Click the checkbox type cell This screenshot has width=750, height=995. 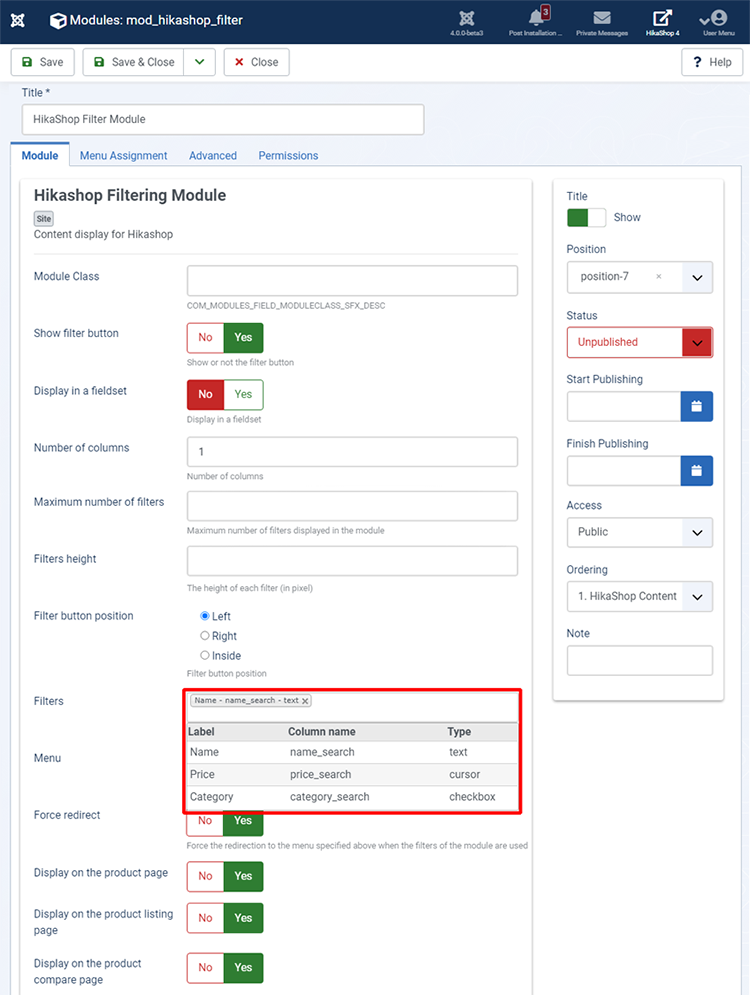coord(472,796)
